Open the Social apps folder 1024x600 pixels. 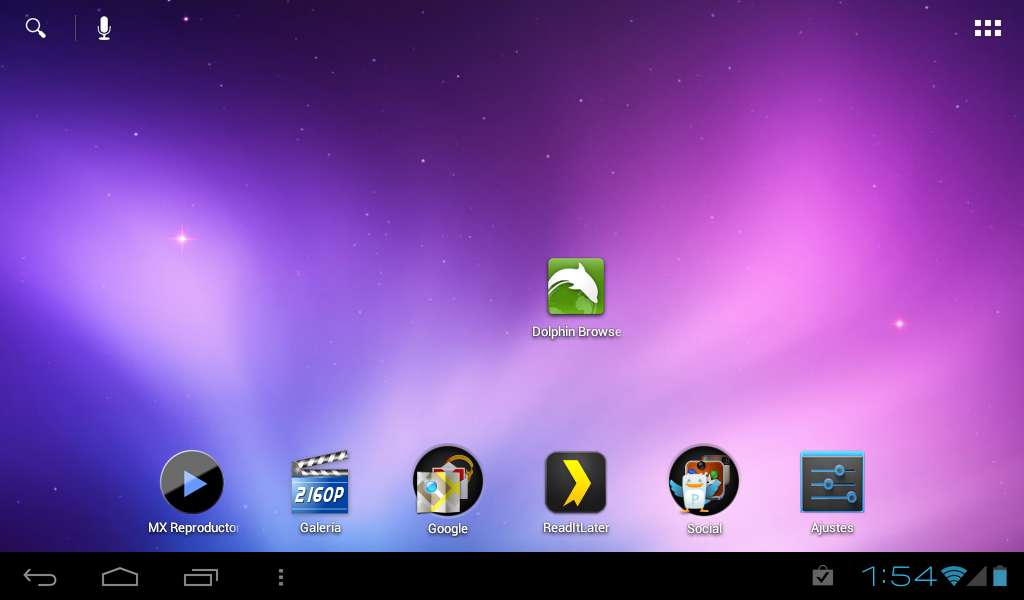(x=704, y=481)
